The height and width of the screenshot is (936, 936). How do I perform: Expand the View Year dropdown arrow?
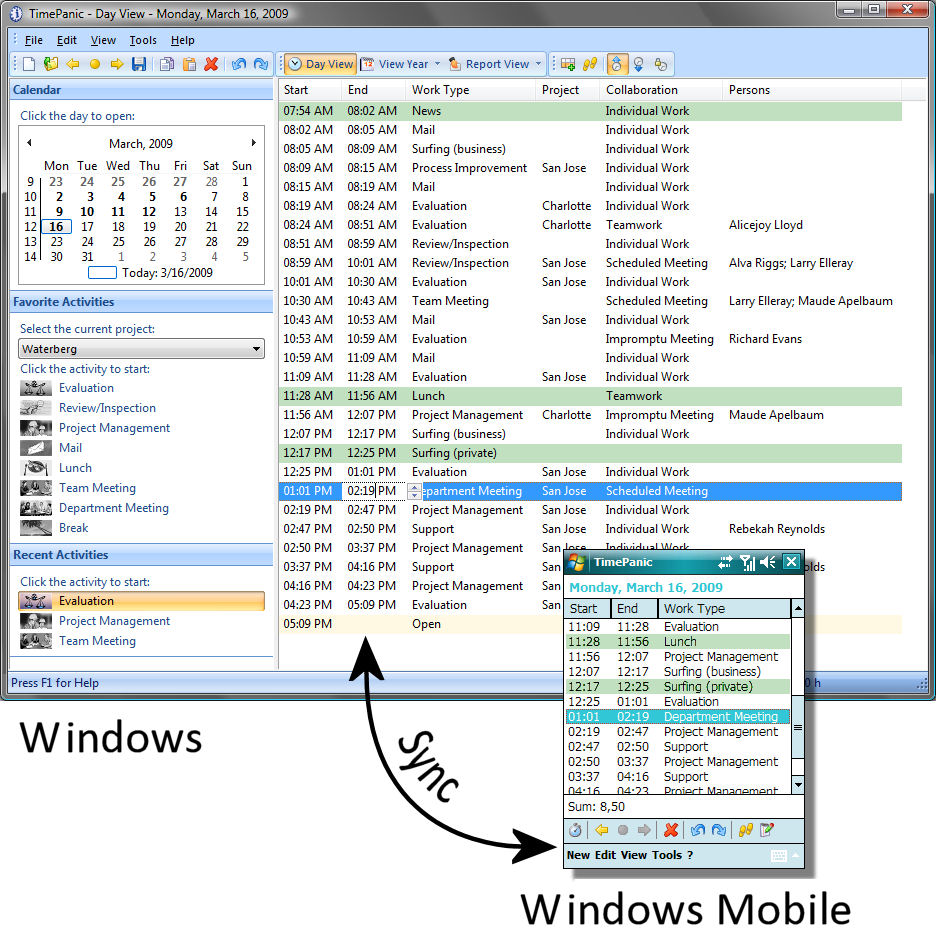point(437,64)
